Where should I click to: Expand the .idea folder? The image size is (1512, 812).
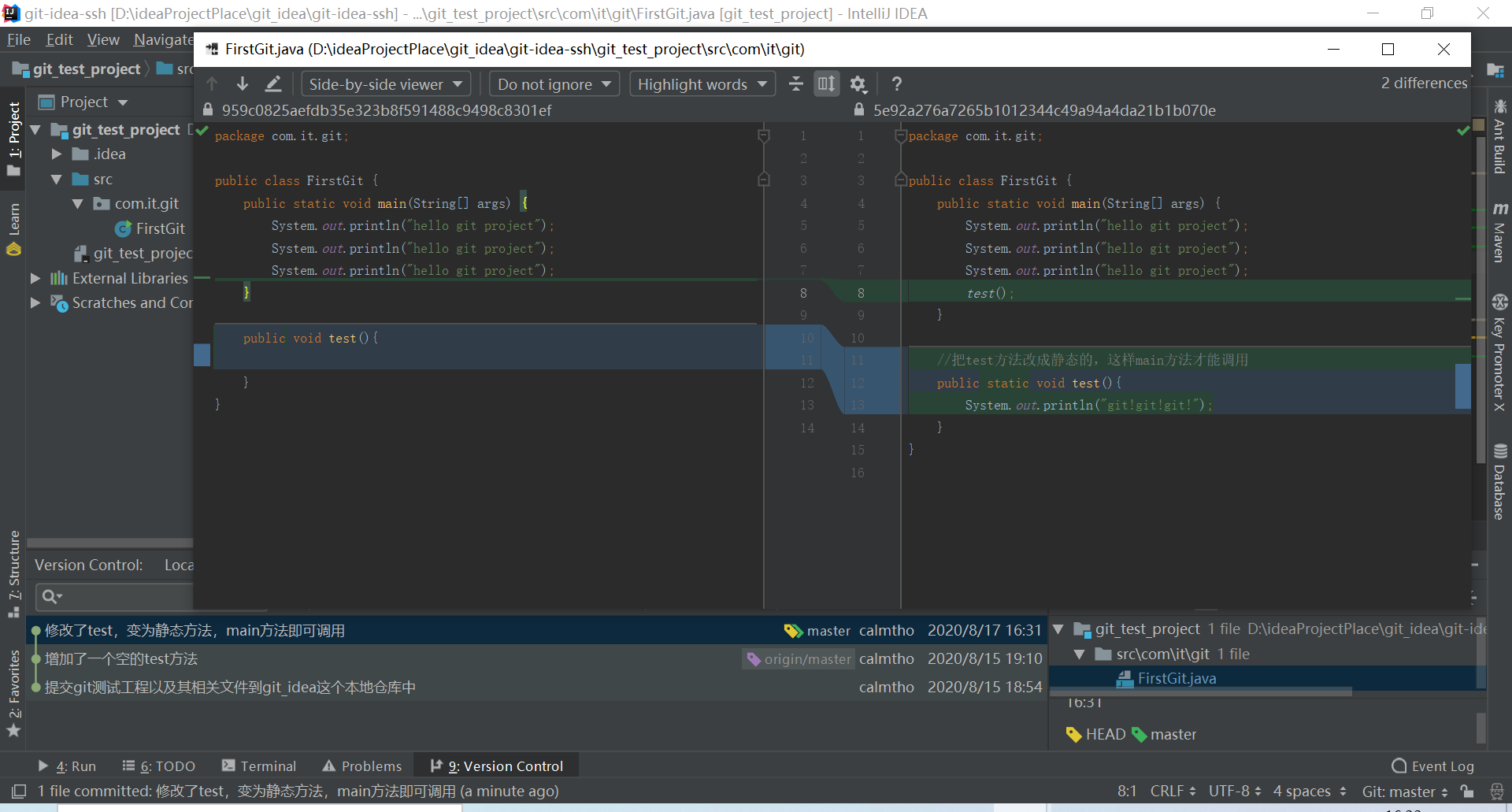tap(56, 154)
